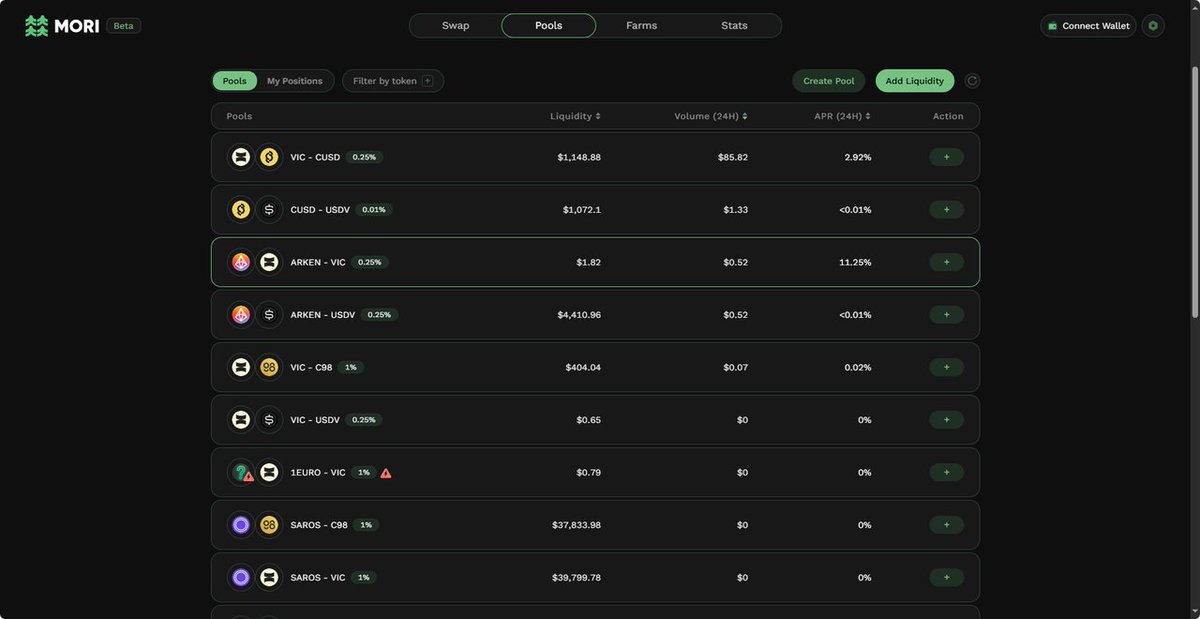
Task: Add liquidity via plus on VIC - CUSD row
Action: [x=946, y=157]
